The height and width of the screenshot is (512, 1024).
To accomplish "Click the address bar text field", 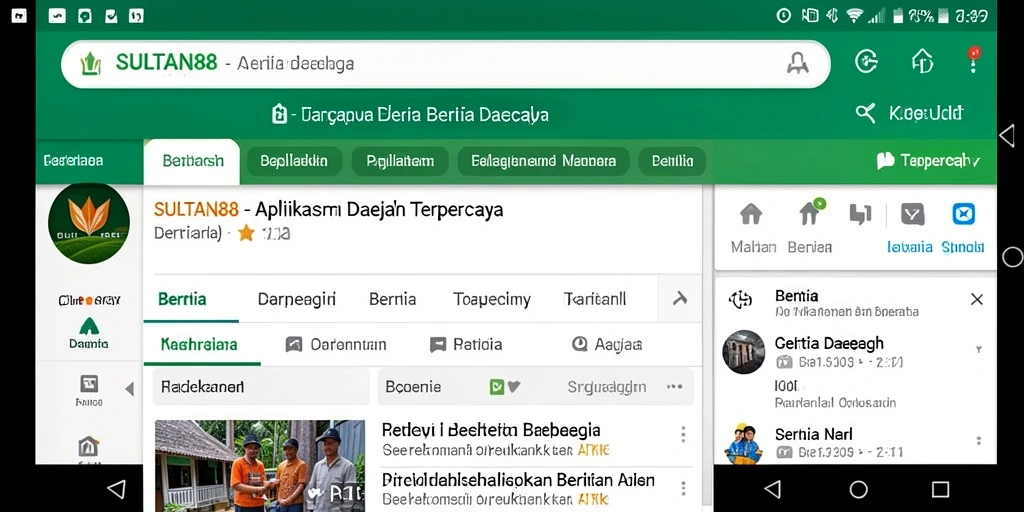I will click(445, 63).
